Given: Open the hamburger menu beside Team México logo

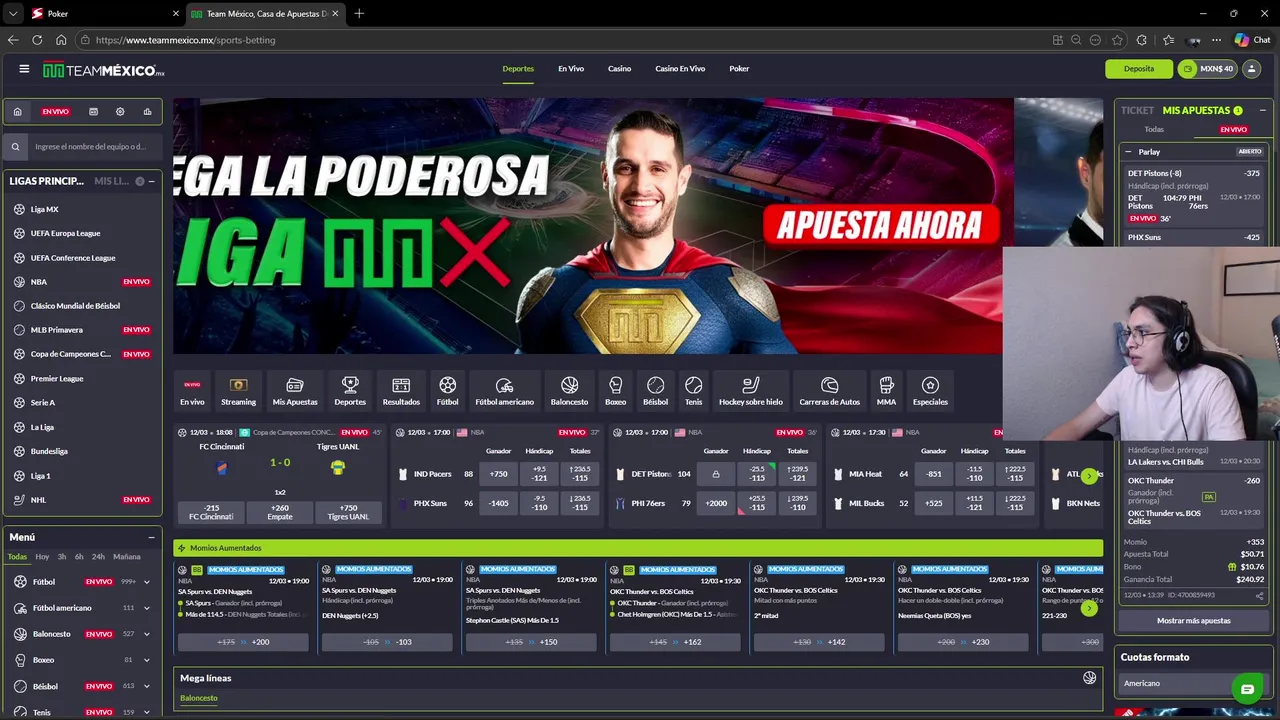Looking at the screenshot, I should coord(24,69).
